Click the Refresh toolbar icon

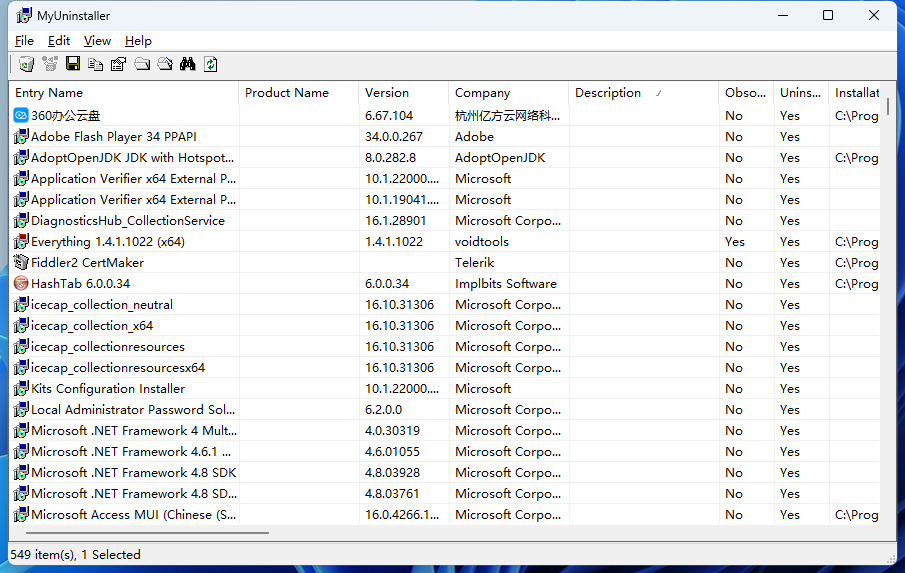click(x=210, y=65)
